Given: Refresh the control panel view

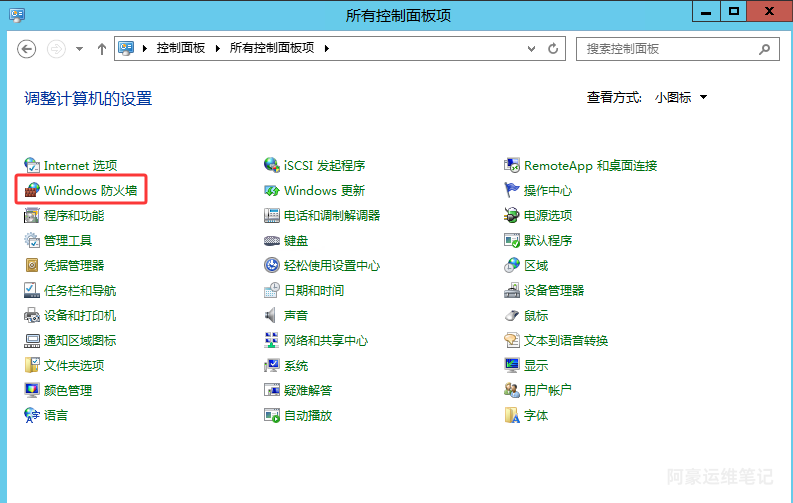Looking at the screenshot, I should click(553, 49).
